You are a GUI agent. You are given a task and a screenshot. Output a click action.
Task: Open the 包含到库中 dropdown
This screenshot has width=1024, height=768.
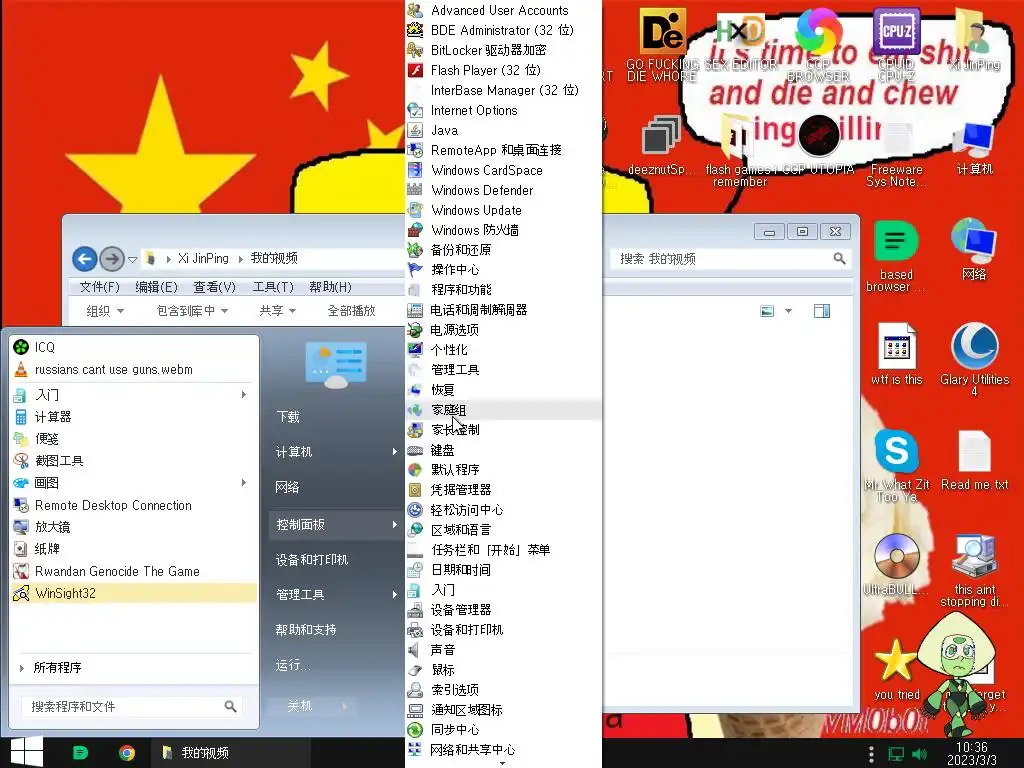point(192,311)
